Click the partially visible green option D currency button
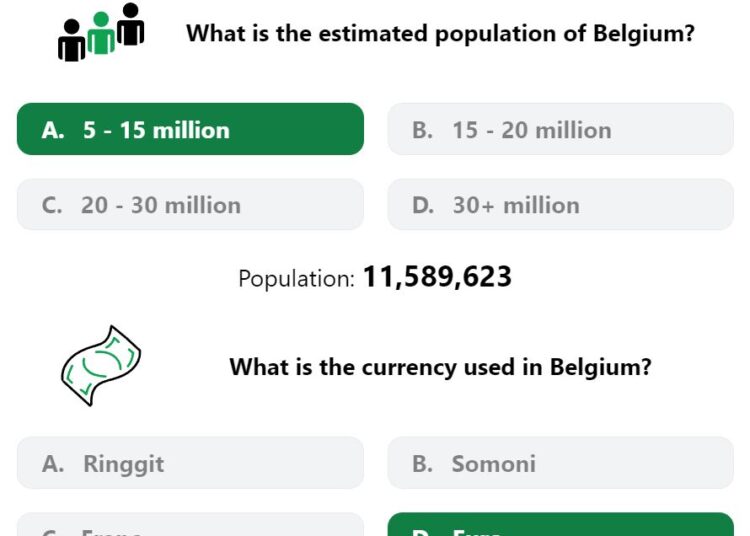Screen dimensions: 750x536 [560, 525]
